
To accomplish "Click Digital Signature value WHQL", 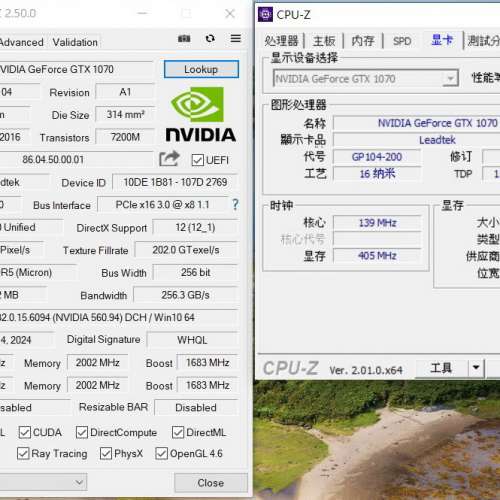I will coord(192,340).
